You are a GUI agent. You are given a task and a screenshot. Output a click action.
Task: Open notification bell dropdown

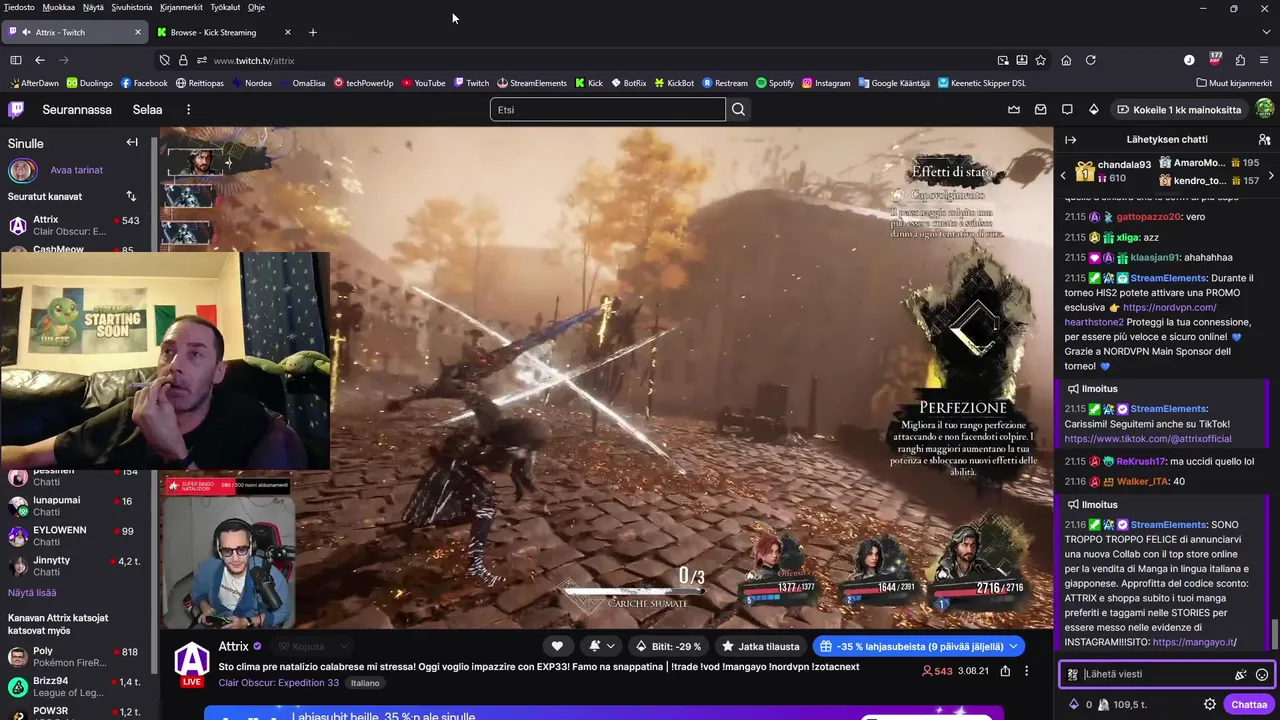coord(601,646)
